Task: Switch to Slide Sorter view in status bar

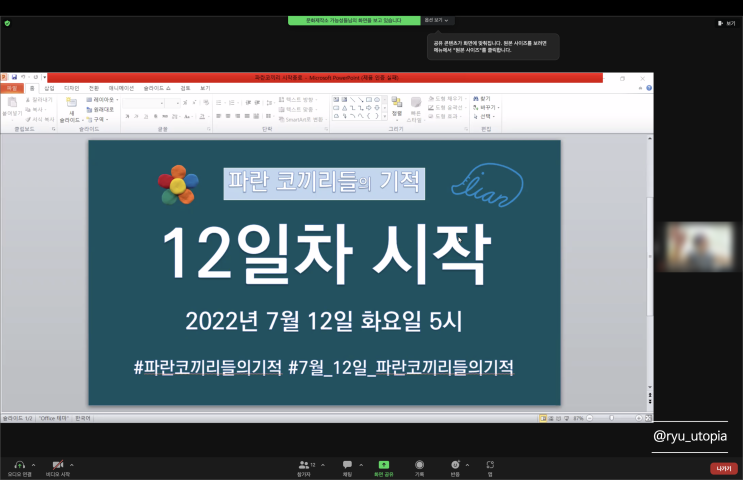Action: [x=551, y=418]
